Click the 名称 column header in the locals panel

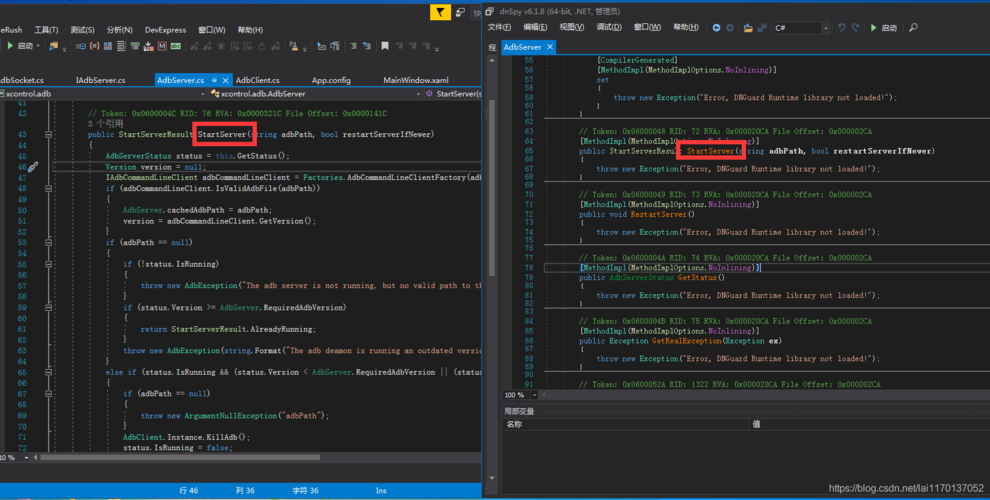tap(514, 424)
